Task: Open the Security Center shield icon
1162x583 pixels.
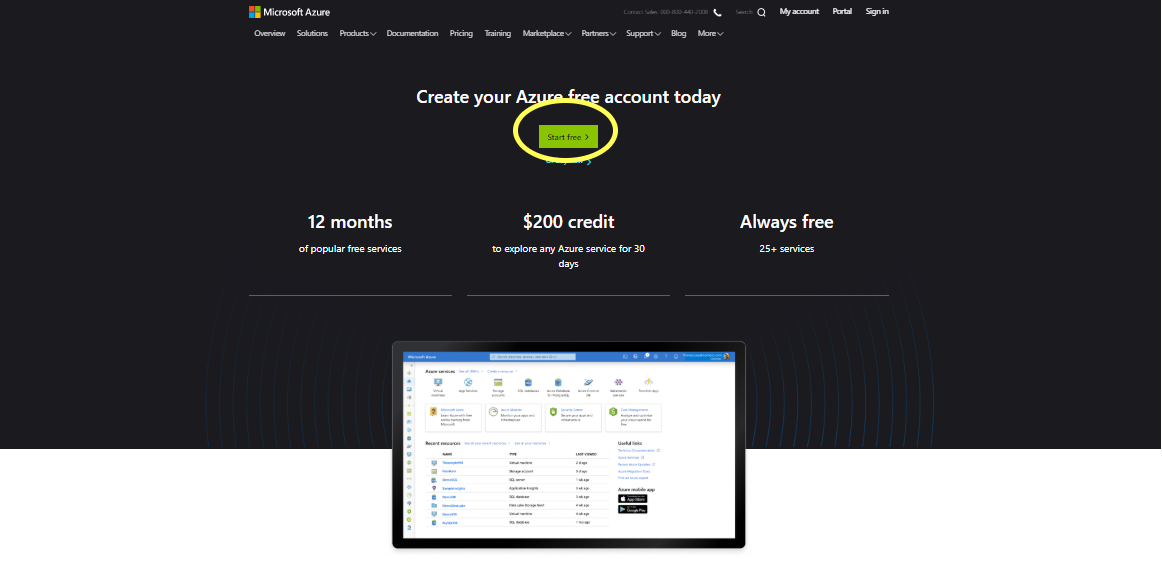Action: pyautogui.click(x=552, y=412)
